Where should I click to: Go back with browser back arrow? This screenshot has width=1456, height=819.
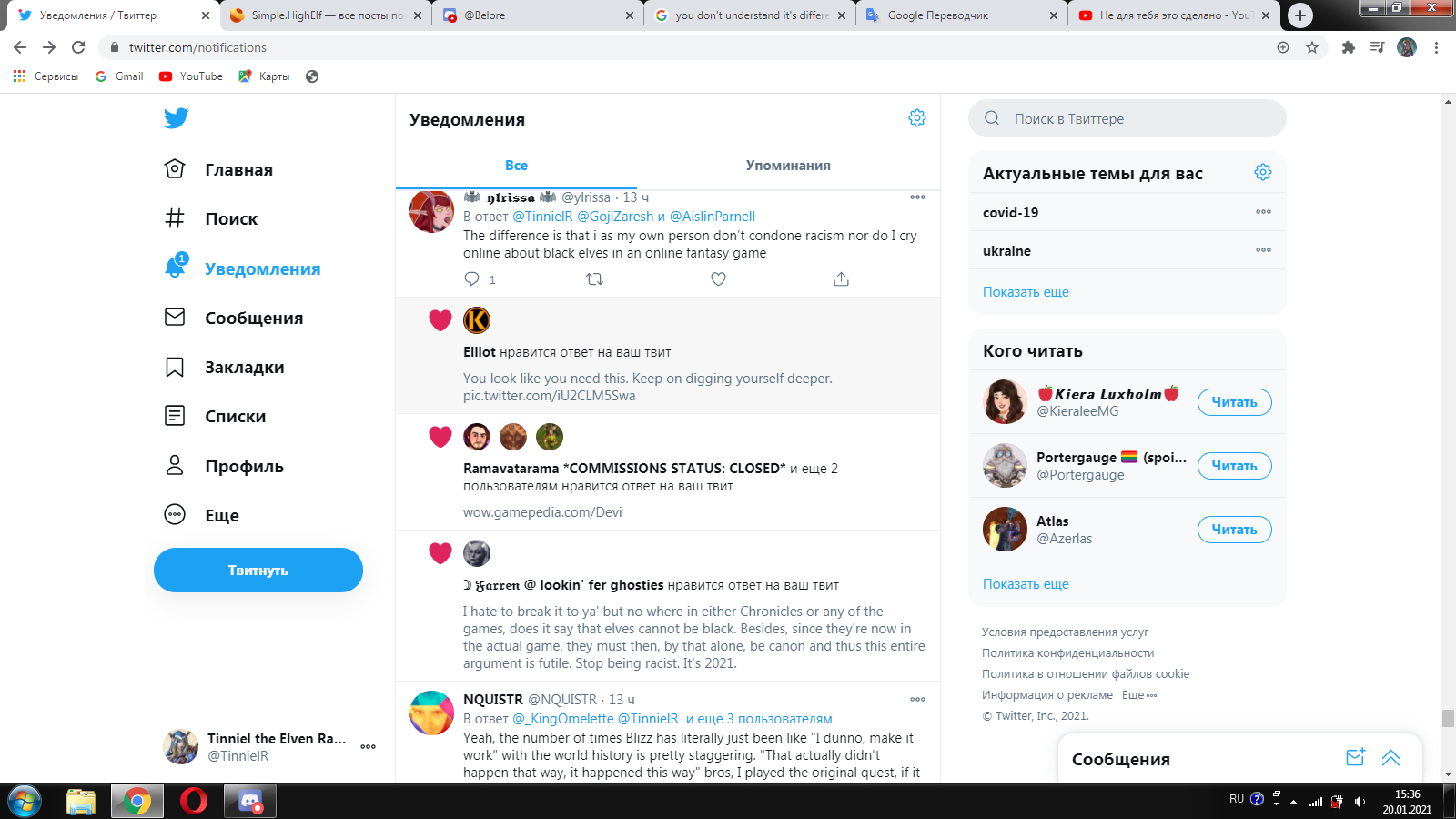click(20, 47)
